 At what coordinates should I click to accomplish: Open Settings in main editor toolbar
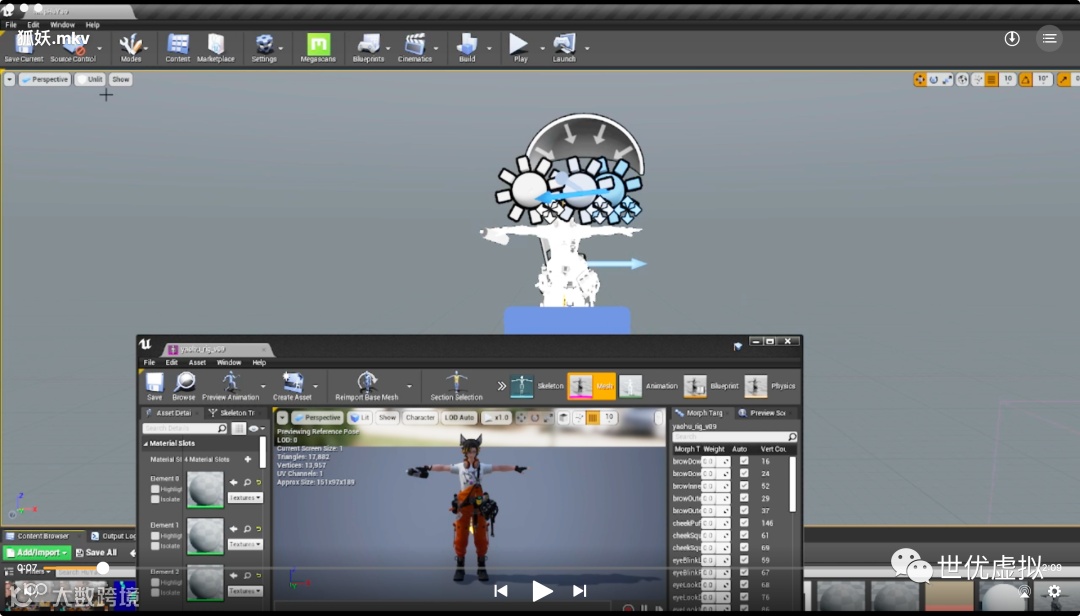264,48
